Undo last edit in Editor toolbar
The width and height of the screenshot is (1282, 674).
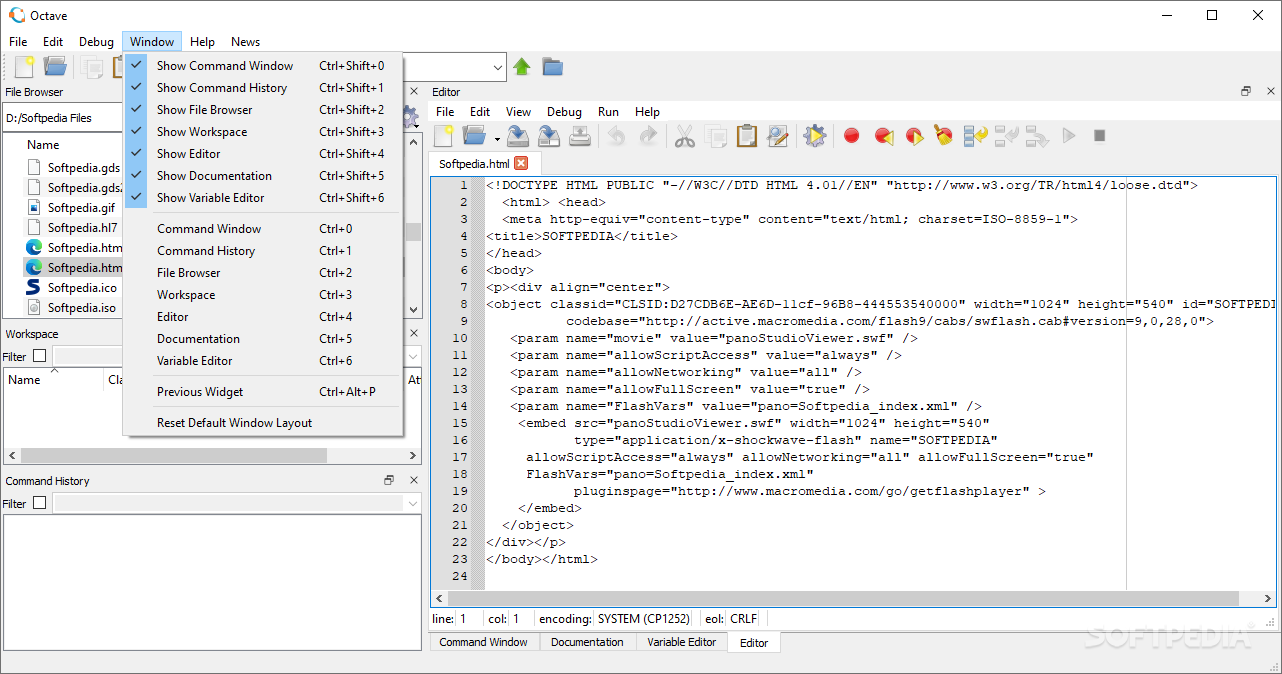point(617,136)
